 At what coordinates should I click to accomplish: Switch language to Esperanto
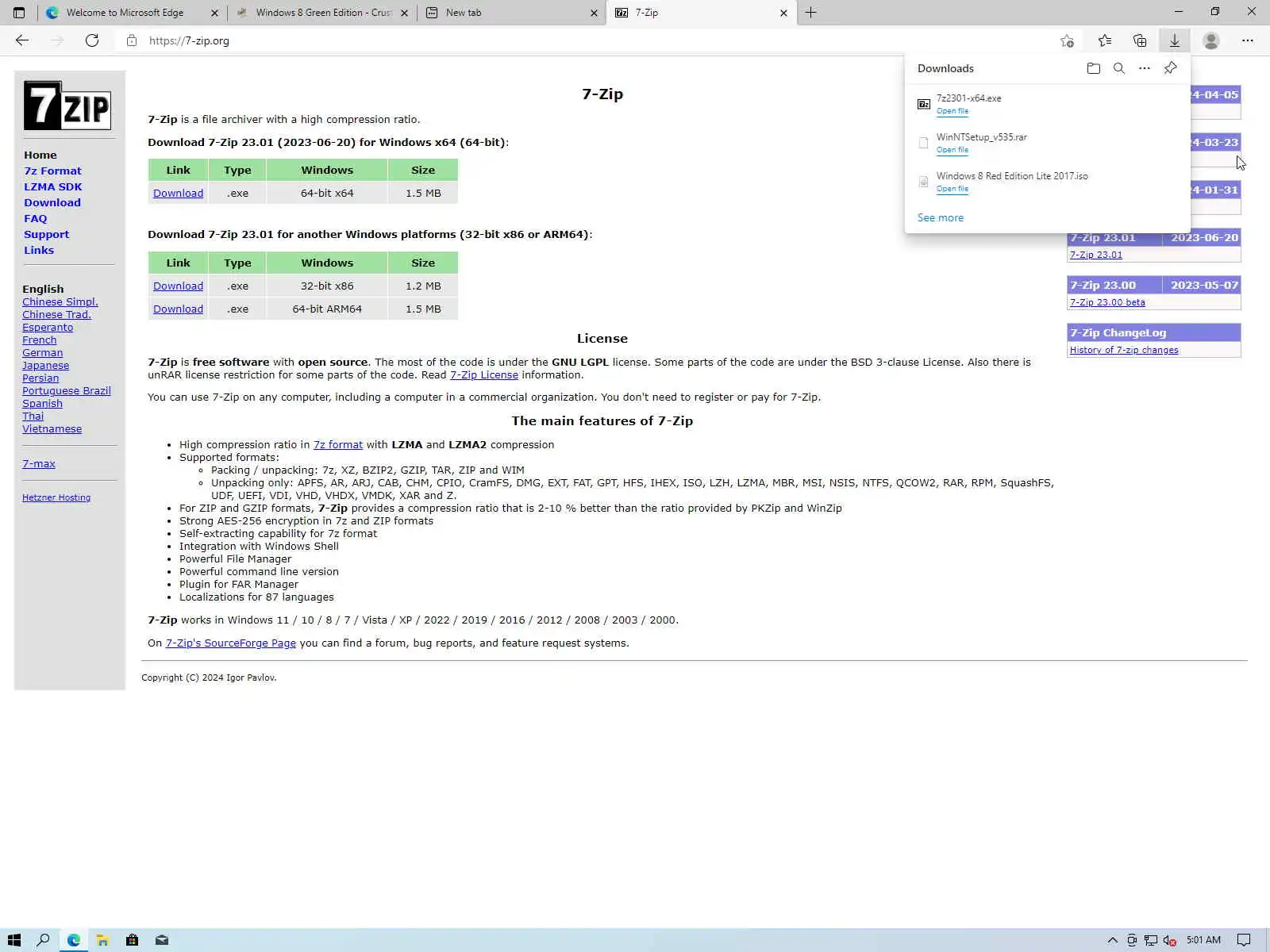[48, 327]
